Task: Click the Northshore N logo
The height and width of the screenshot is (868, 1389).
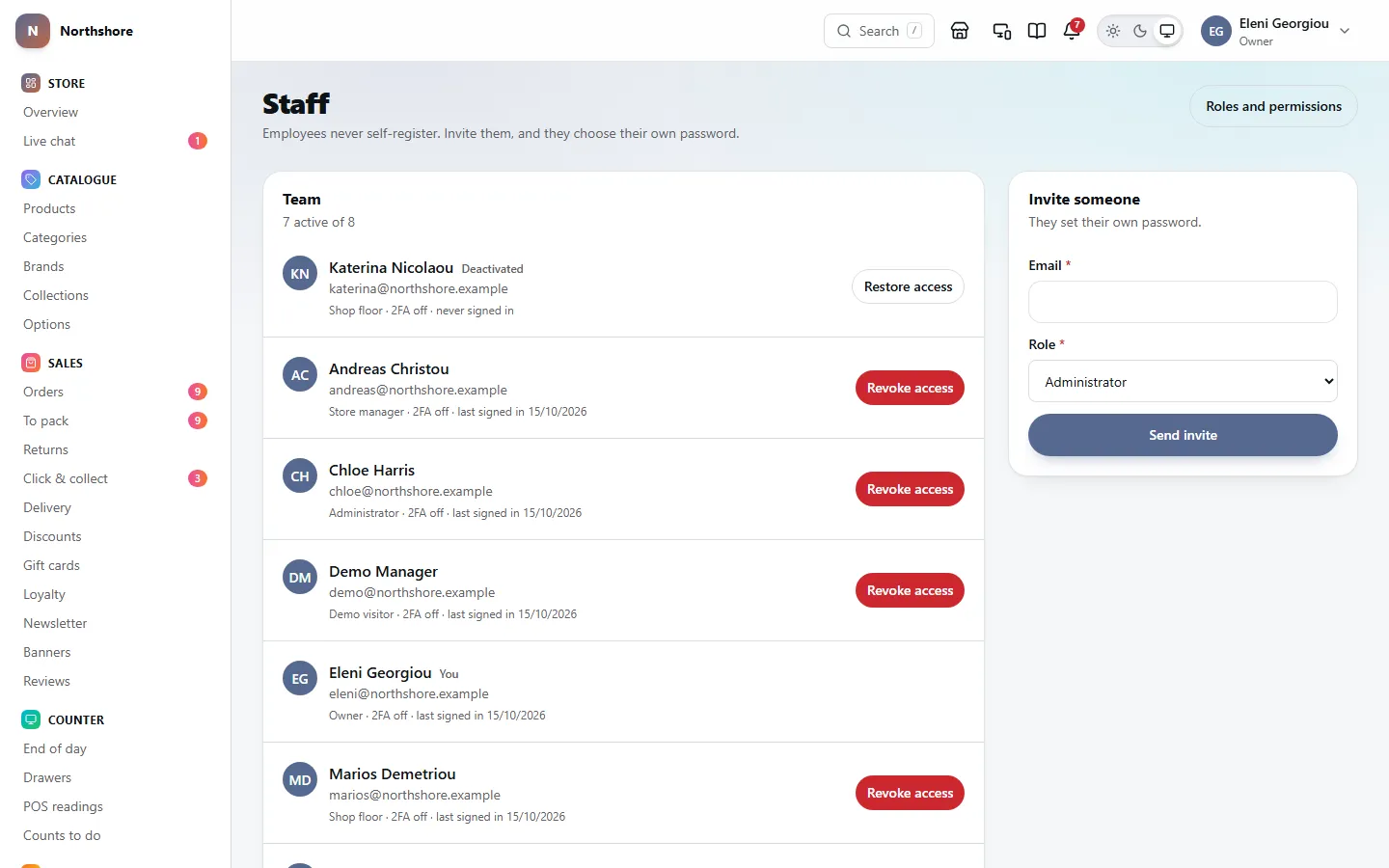Action: [33, 31]
